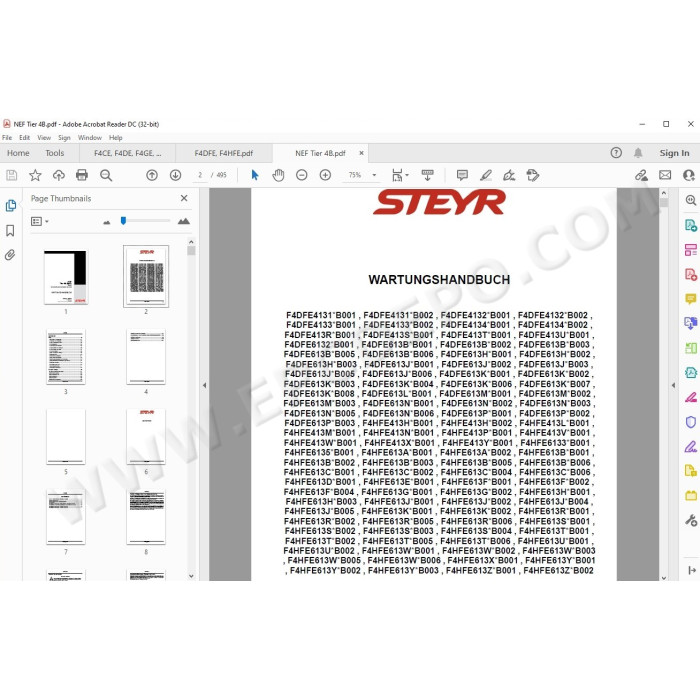Open the More Tools wrench icon

pyautogui.click(x=691, y=520)
